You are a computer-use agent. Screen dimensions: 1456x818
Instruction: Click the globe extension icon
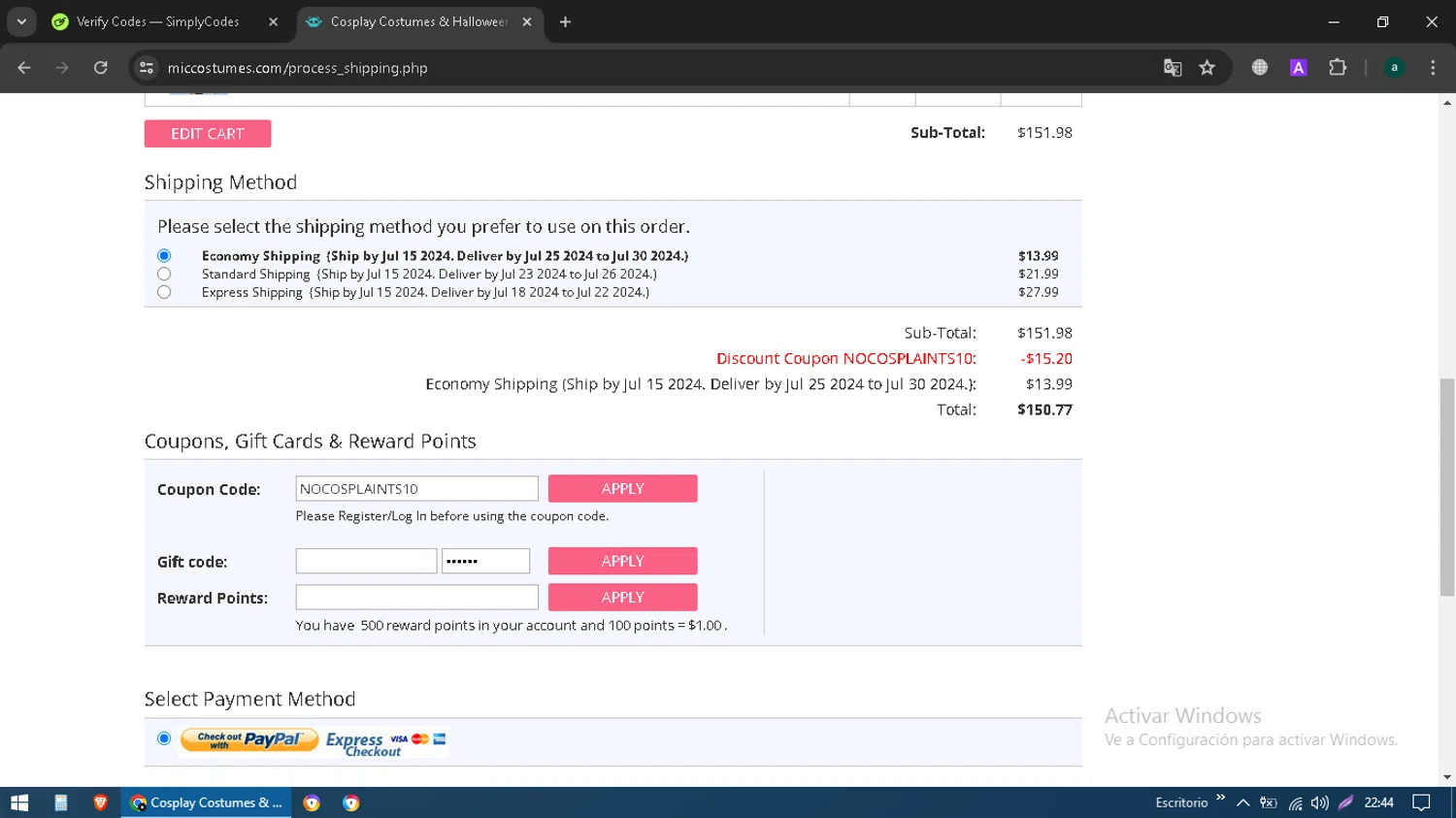click(1259, 68)
